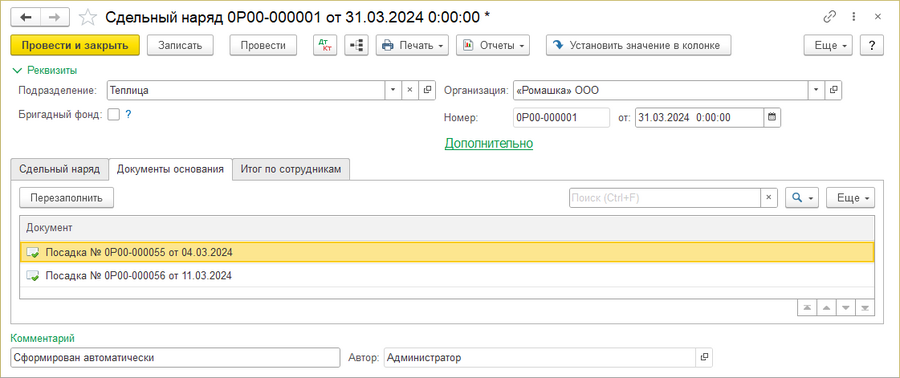Click the Номер input field

pyautogui.click(x=561, y=117)
